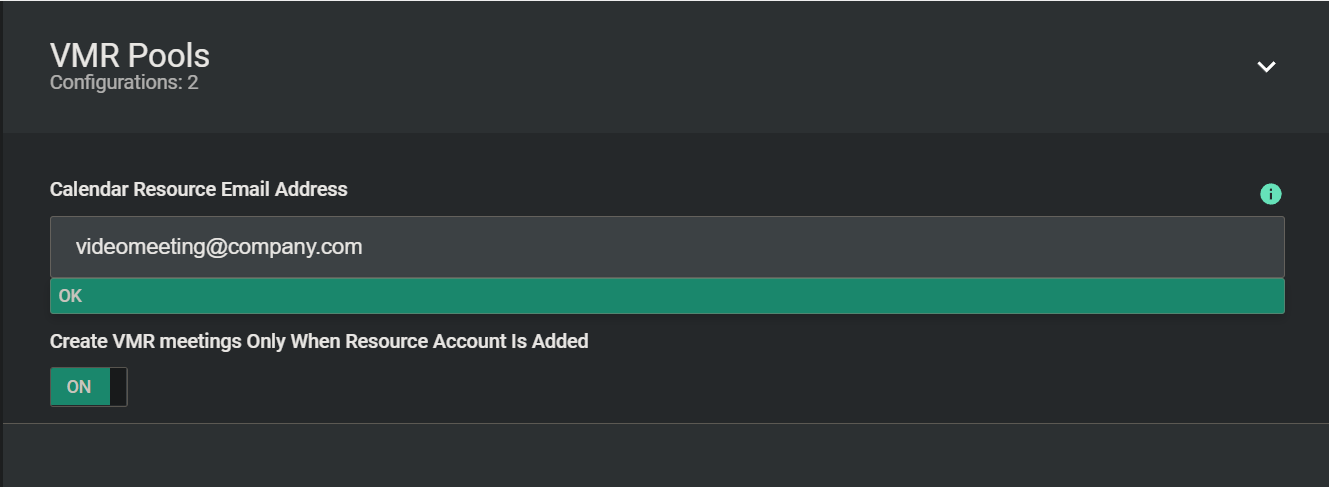
Task: Click the word ON on the switch
Action: point(79,387)
